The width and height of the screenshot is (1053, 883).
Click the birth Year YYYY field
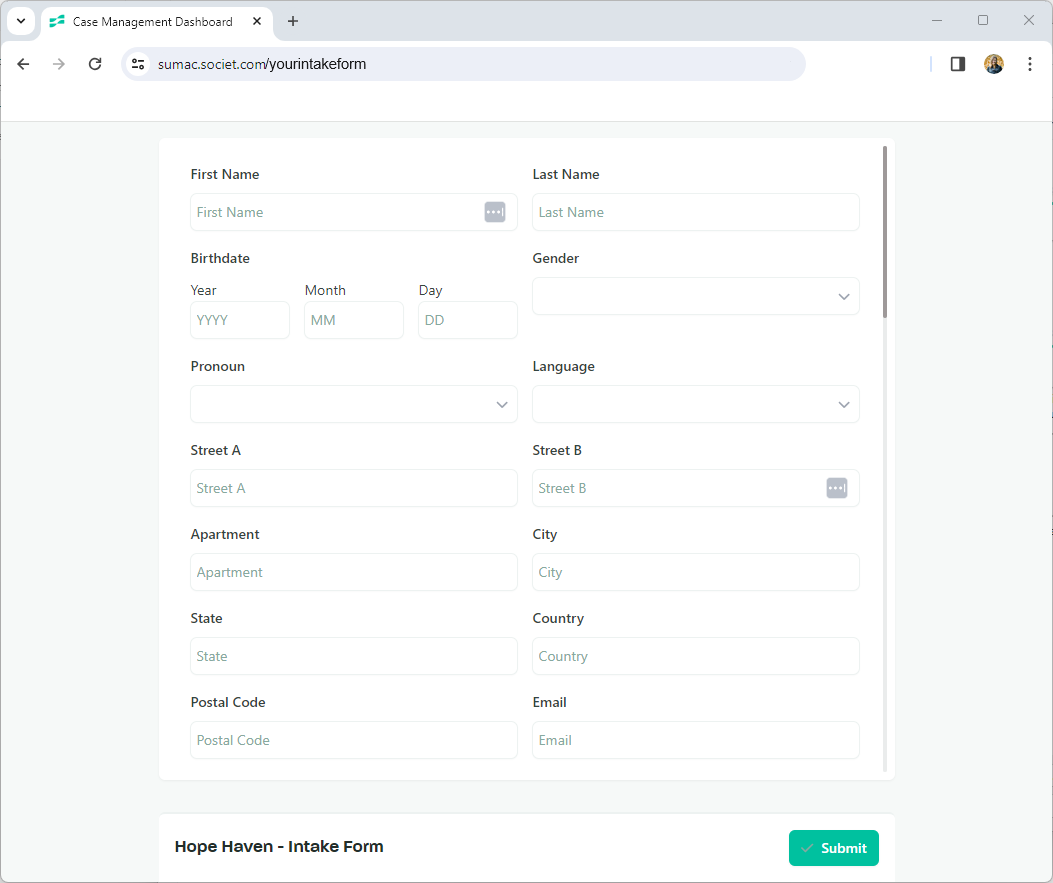pos(240,320)
